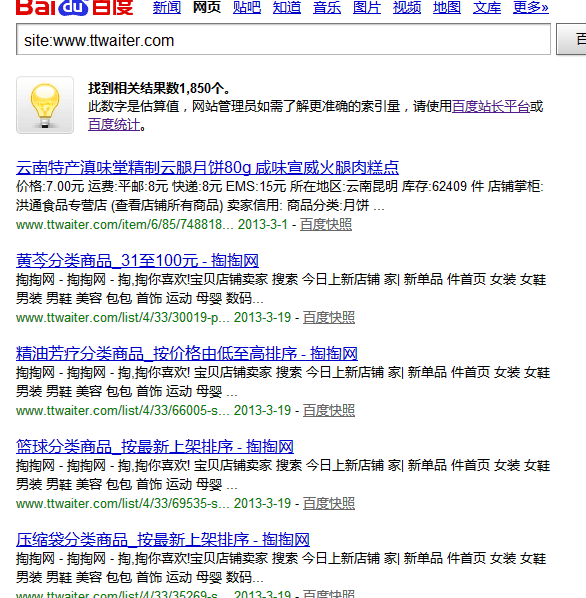
Task: Open result 云南特产滇味堂精制云腿月饼80g
Action: (x=207, y=167)
